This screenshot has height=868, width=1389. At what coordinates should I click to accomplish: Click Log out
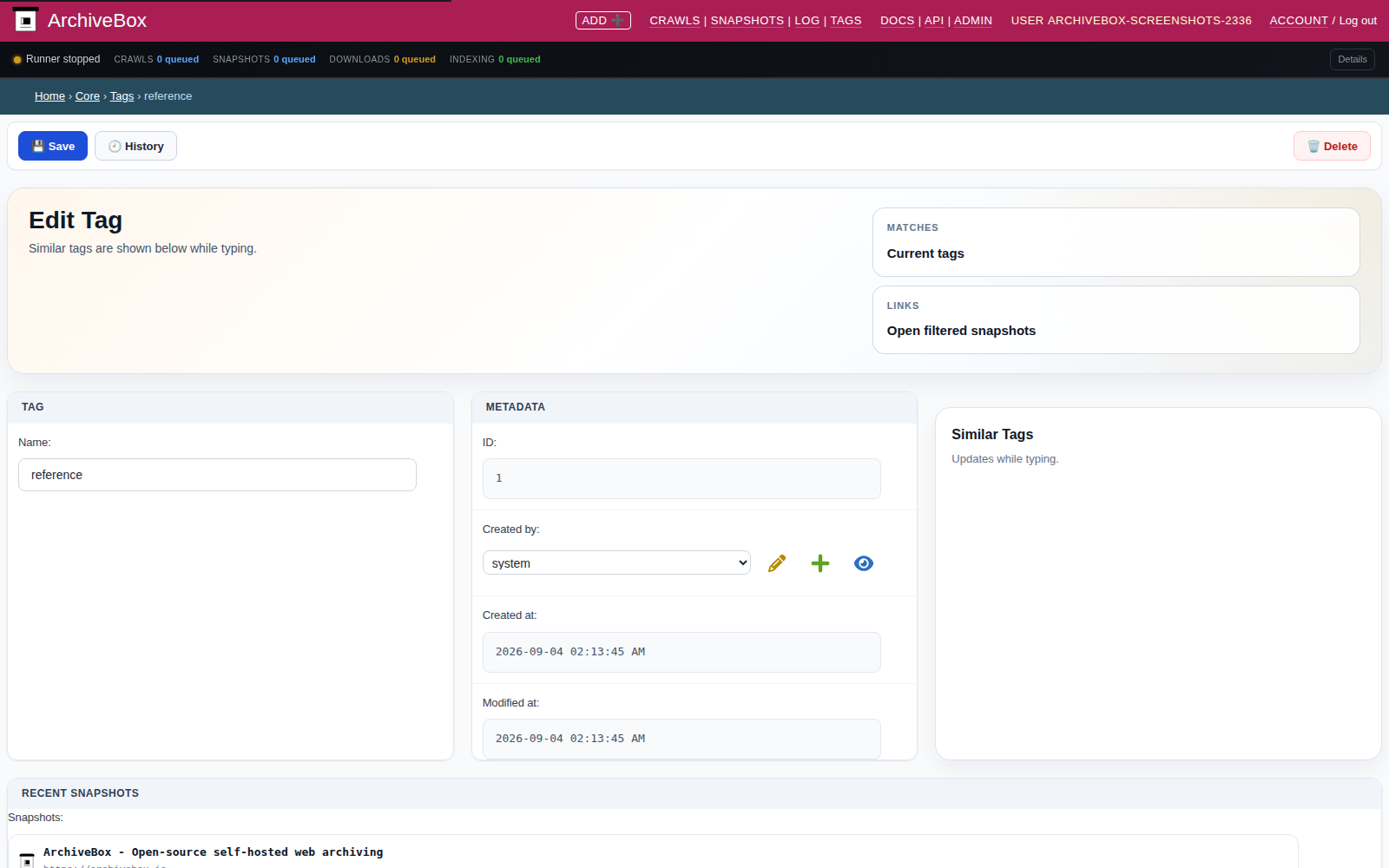1358,21
